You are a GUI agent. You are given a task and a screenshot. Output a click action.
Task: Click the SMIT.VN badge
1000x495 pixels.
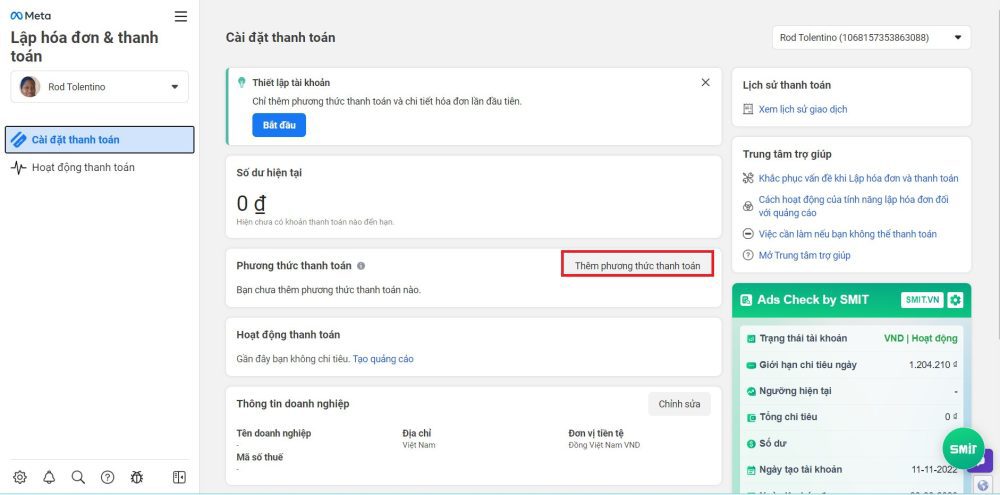click(x=922, y=300)
